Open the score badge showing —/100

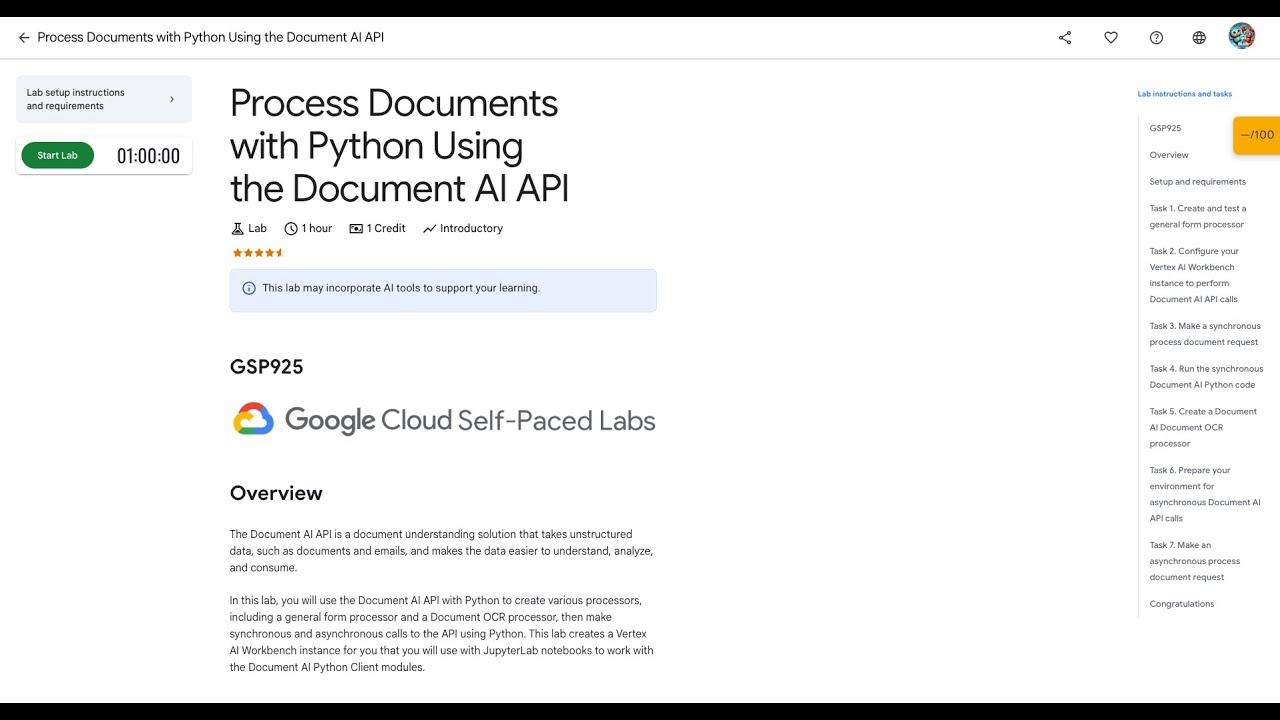pyautogui.click(x=1256, y=135)
